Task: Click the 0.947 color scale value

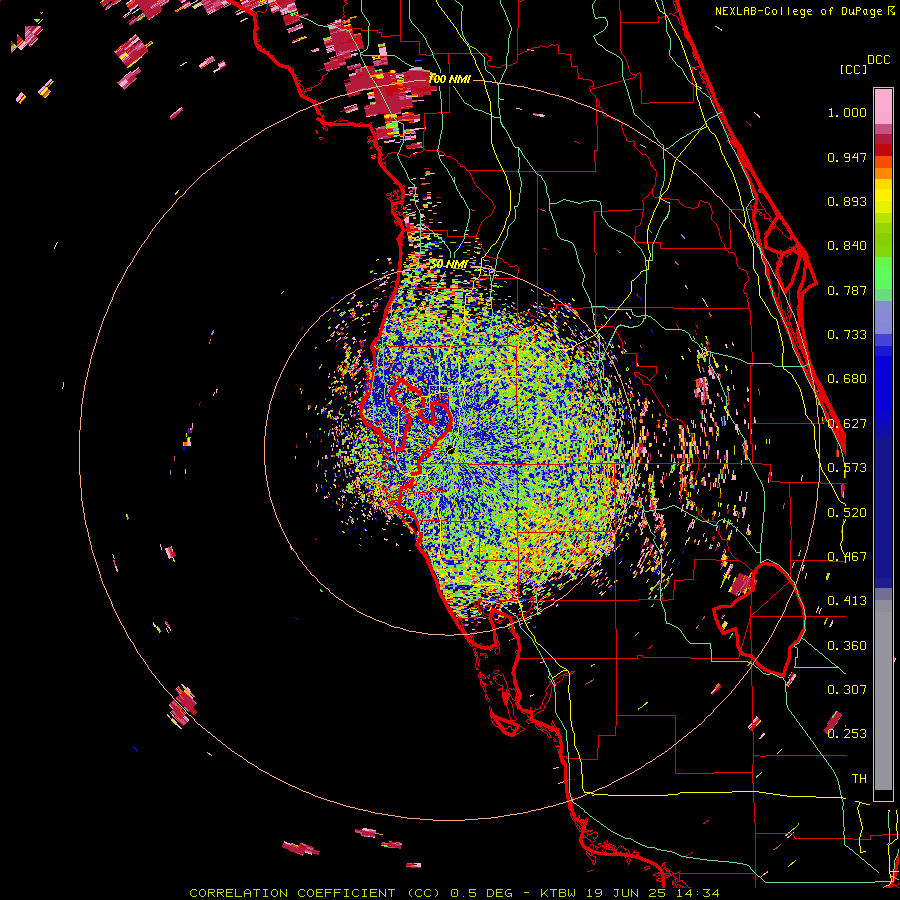Action: pyautogui.click(x=847, y=157)
